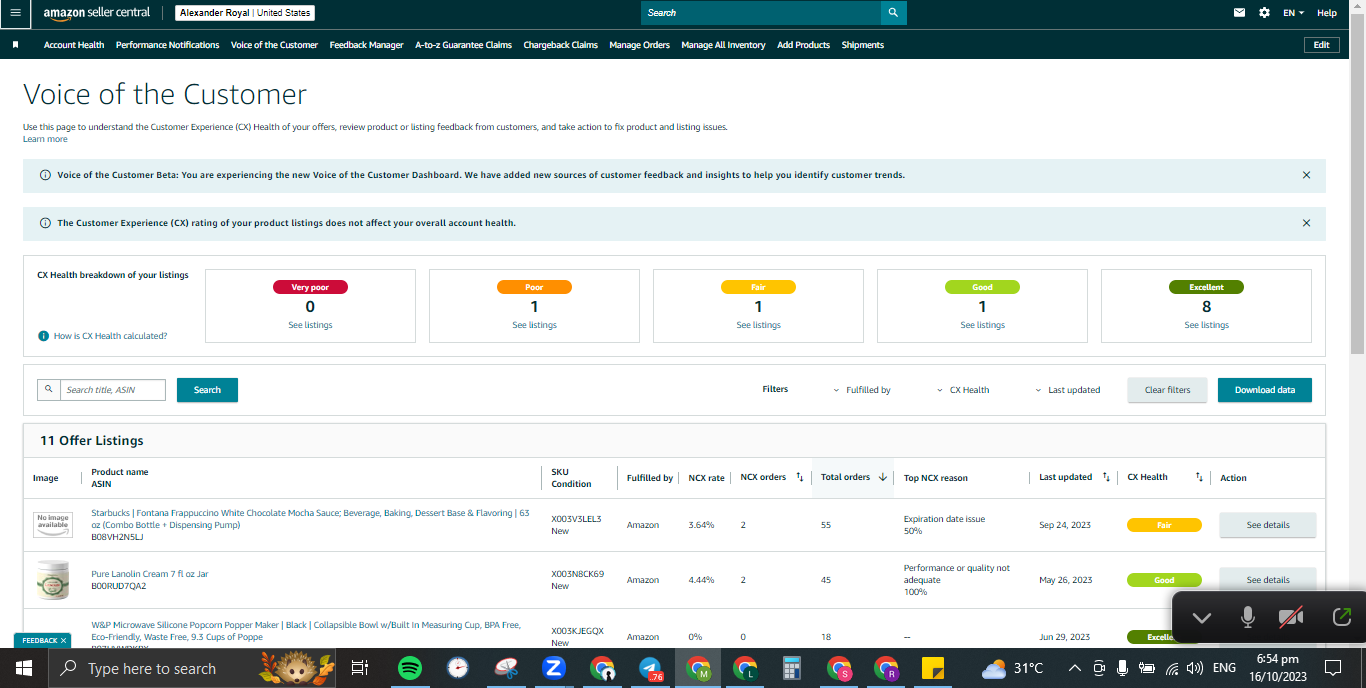
Task: Click the info icon beside 'How is CX Health calculated?'
Action: click(43, 336)
